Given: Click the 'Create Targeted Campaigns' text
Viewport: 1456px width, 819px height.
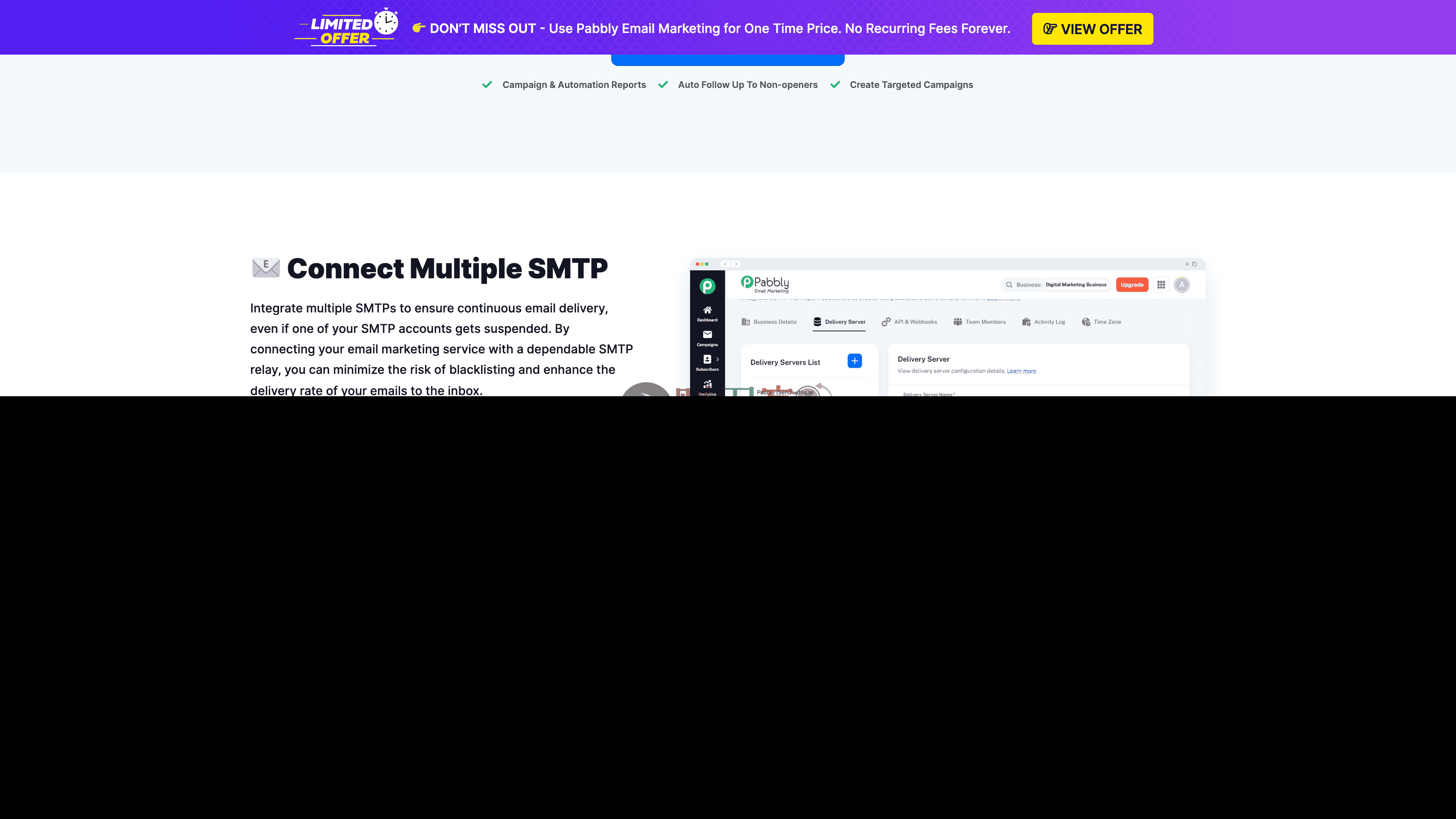Looking at the screenshot, I should point(912,85).
